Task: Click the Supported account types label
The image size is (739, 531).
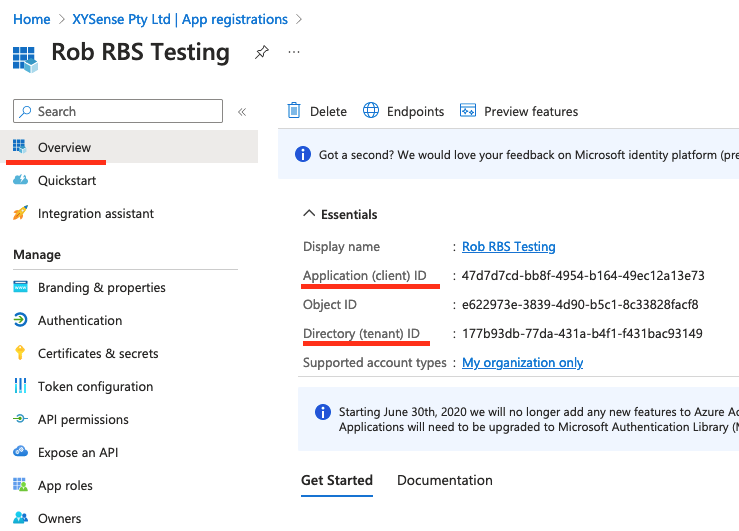Action: tap(375, 363)
